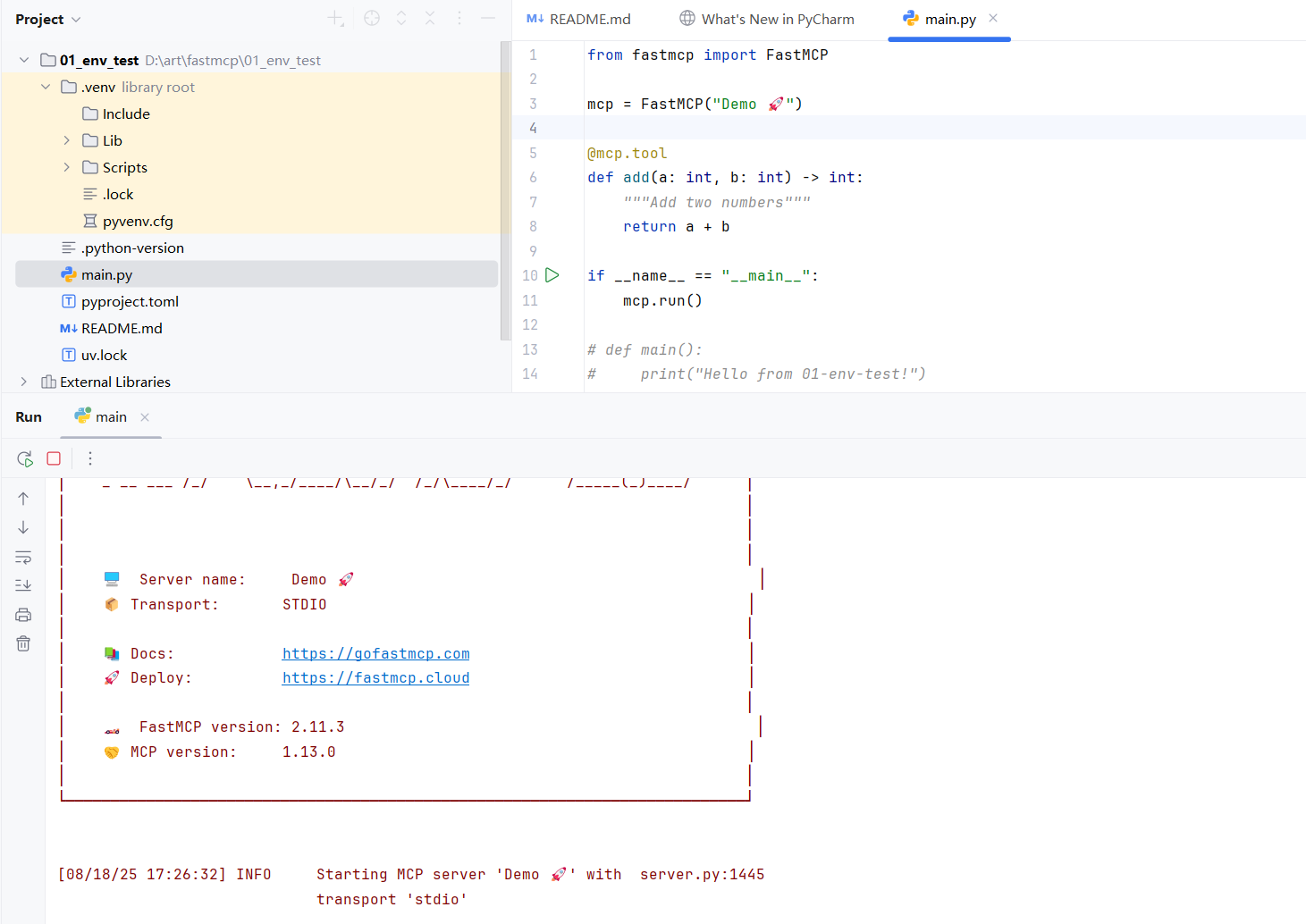1306x924 pixels.
Task: Click the Print console output icon
Action: coord(23,615)
